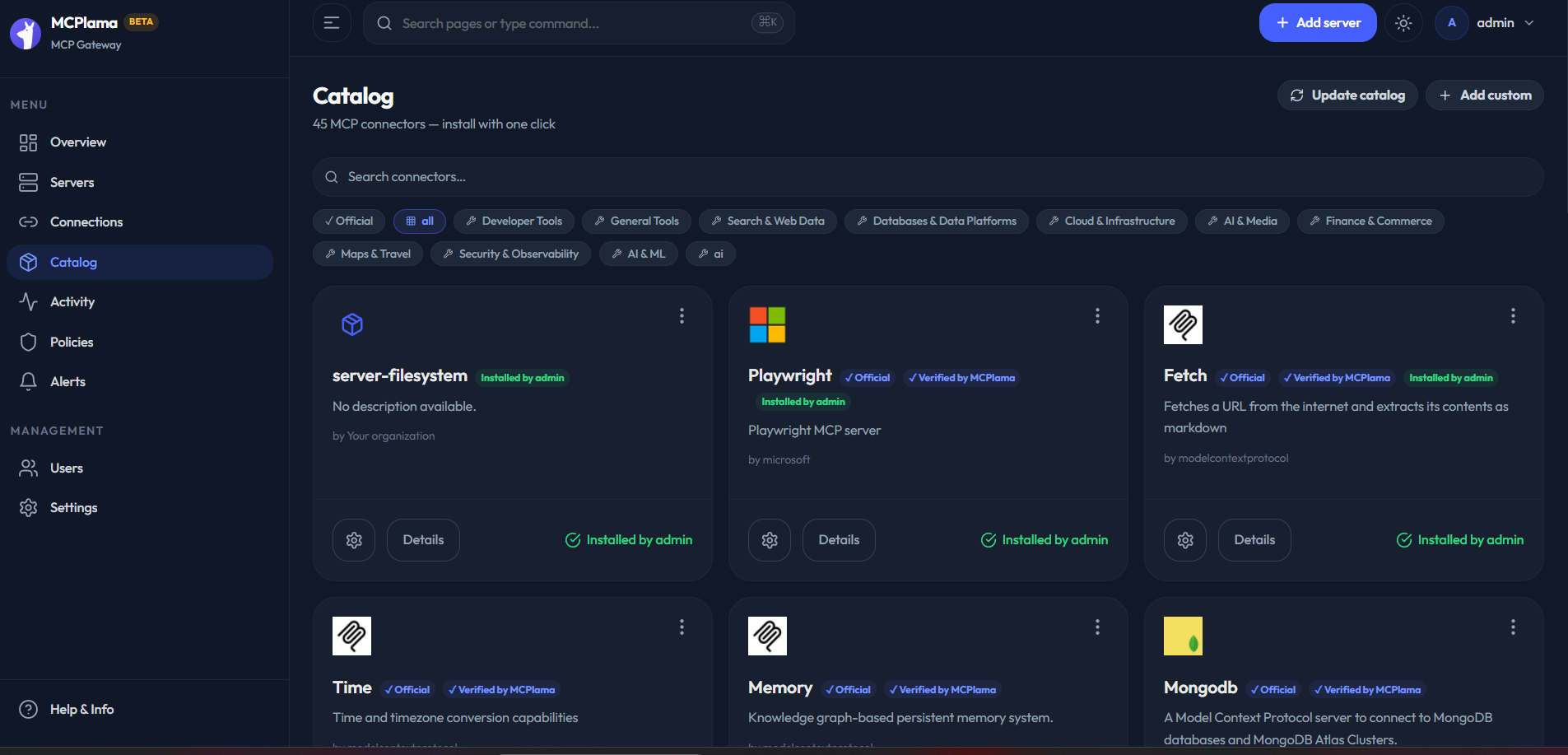
Task: Collapse the sidebar with hamburger icon
Action: [x=332, y=23]
